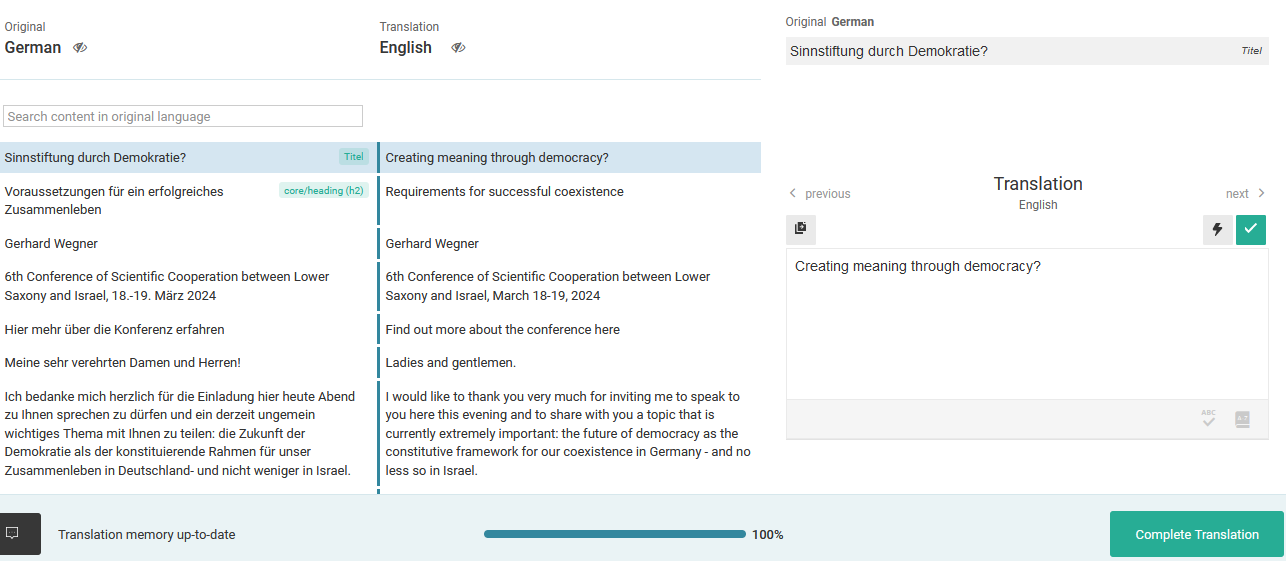The image size is (1286, 561).
Task: Toggle visibility eye beside English
Action: tap(458, 48)
